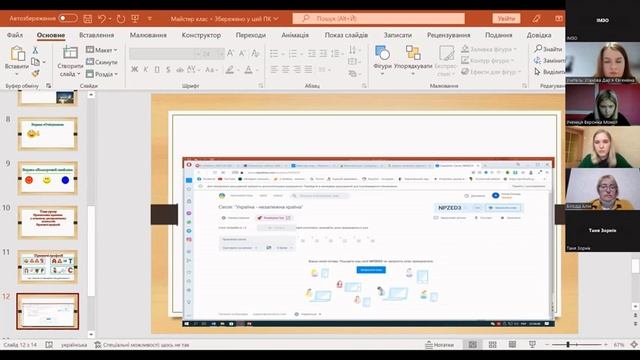
Task: Switch to Reading view icon
Action: click(x=512, y=345)
